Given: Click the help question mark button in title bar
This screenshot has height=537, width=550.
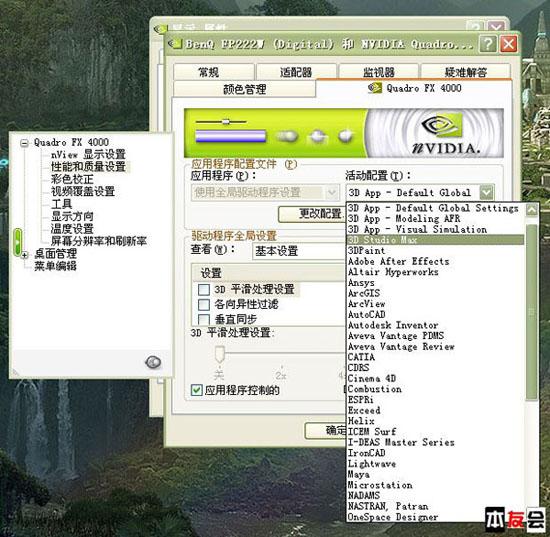Looking at the screenshot, I should point(488,44).
